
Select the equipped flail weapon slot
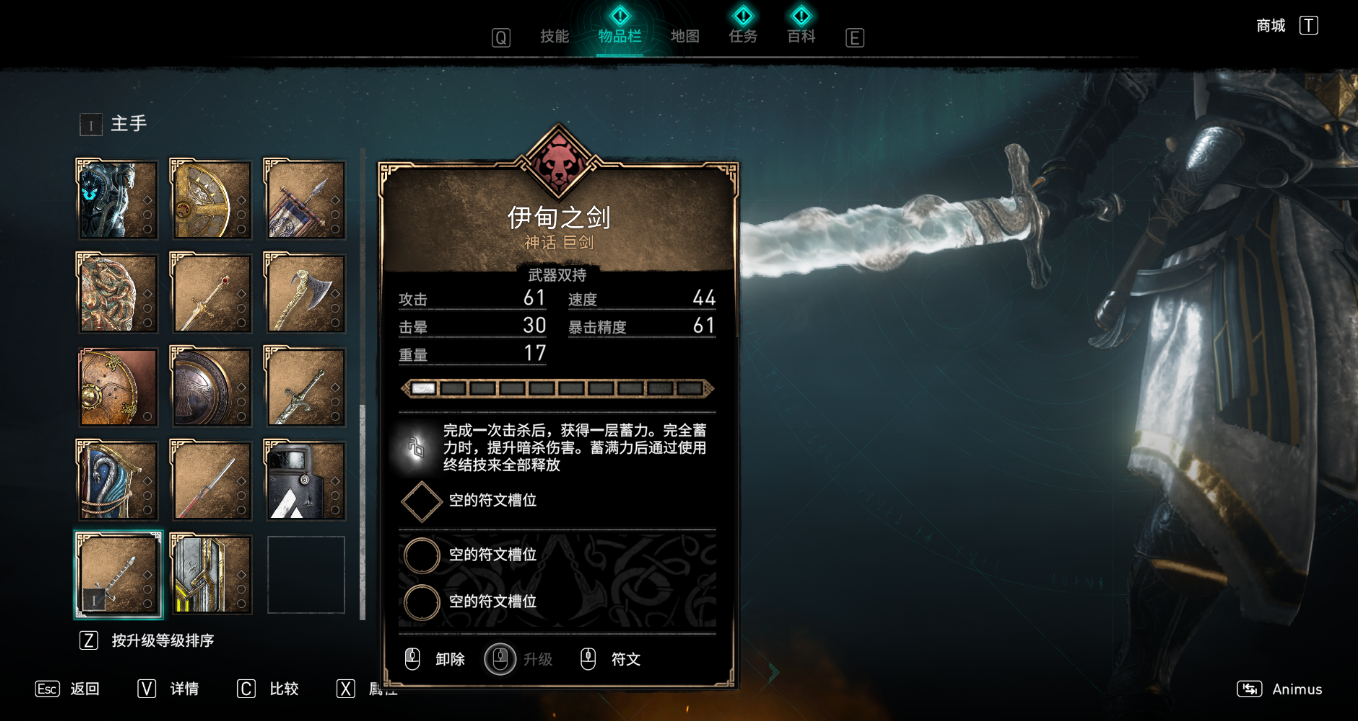coord(117,575)
